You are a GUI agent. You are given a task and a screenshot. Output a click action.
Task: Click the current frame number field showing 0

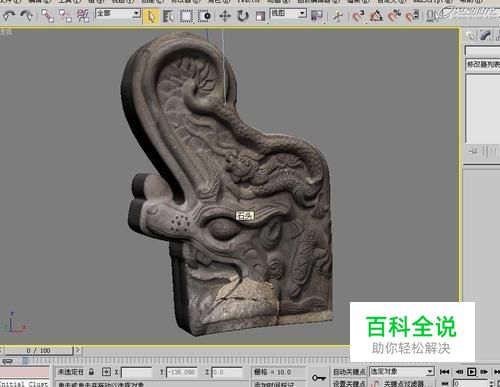[x=471, y=384]
